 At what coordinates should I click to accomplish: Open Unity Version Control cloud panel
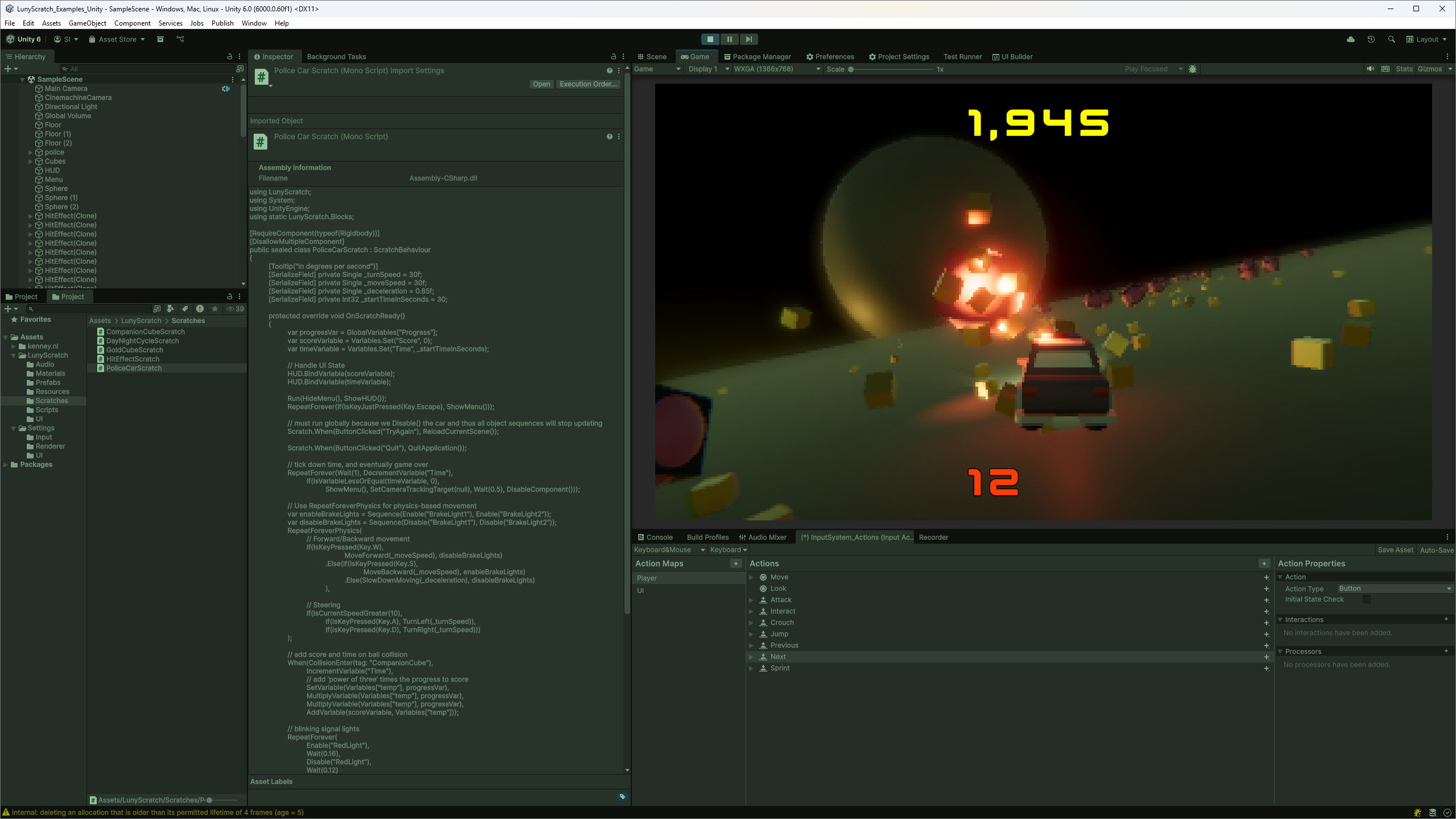1351,39
